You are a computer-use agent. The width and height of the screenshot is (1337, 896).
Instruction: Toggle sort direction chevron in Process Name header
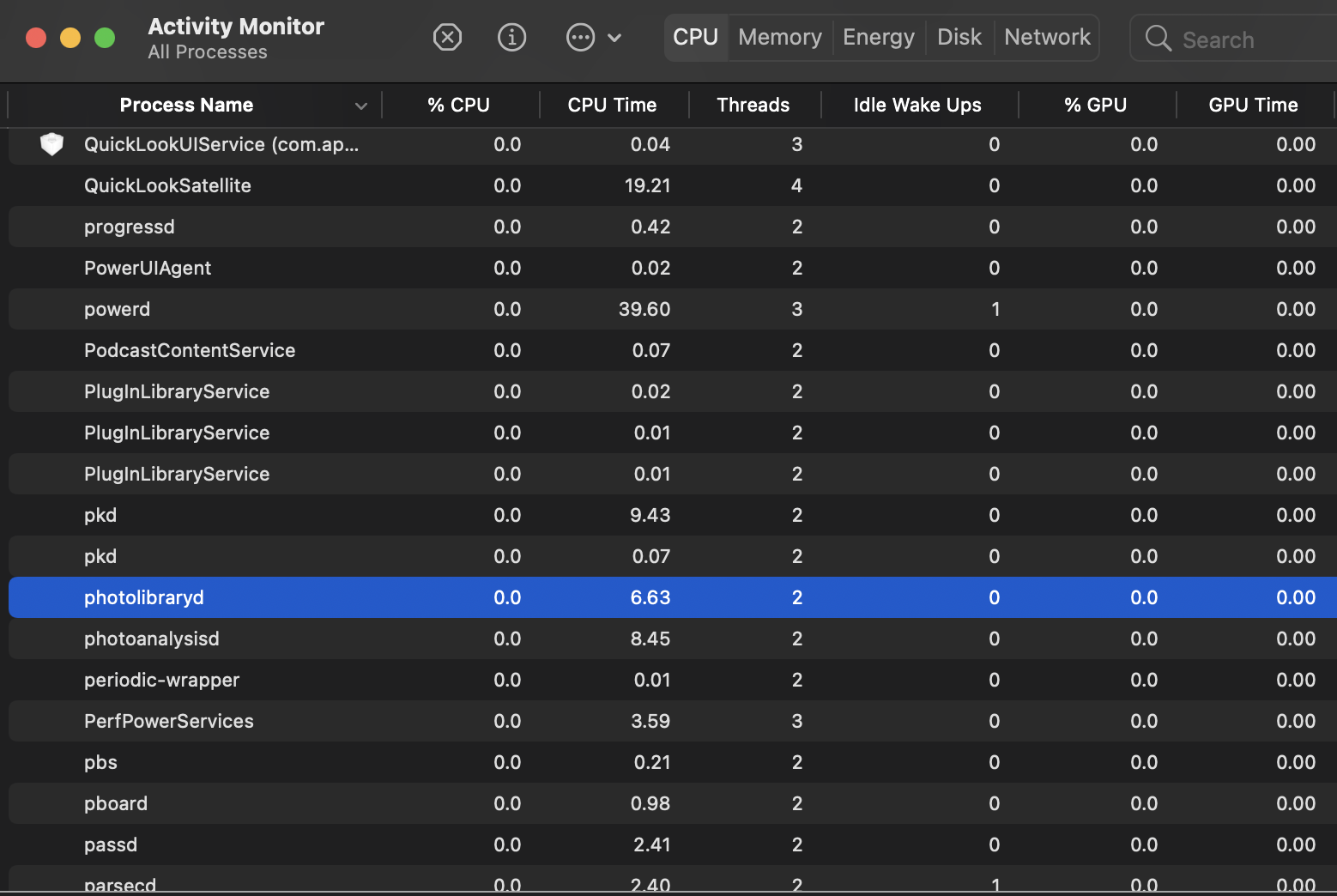pos(361,106)
